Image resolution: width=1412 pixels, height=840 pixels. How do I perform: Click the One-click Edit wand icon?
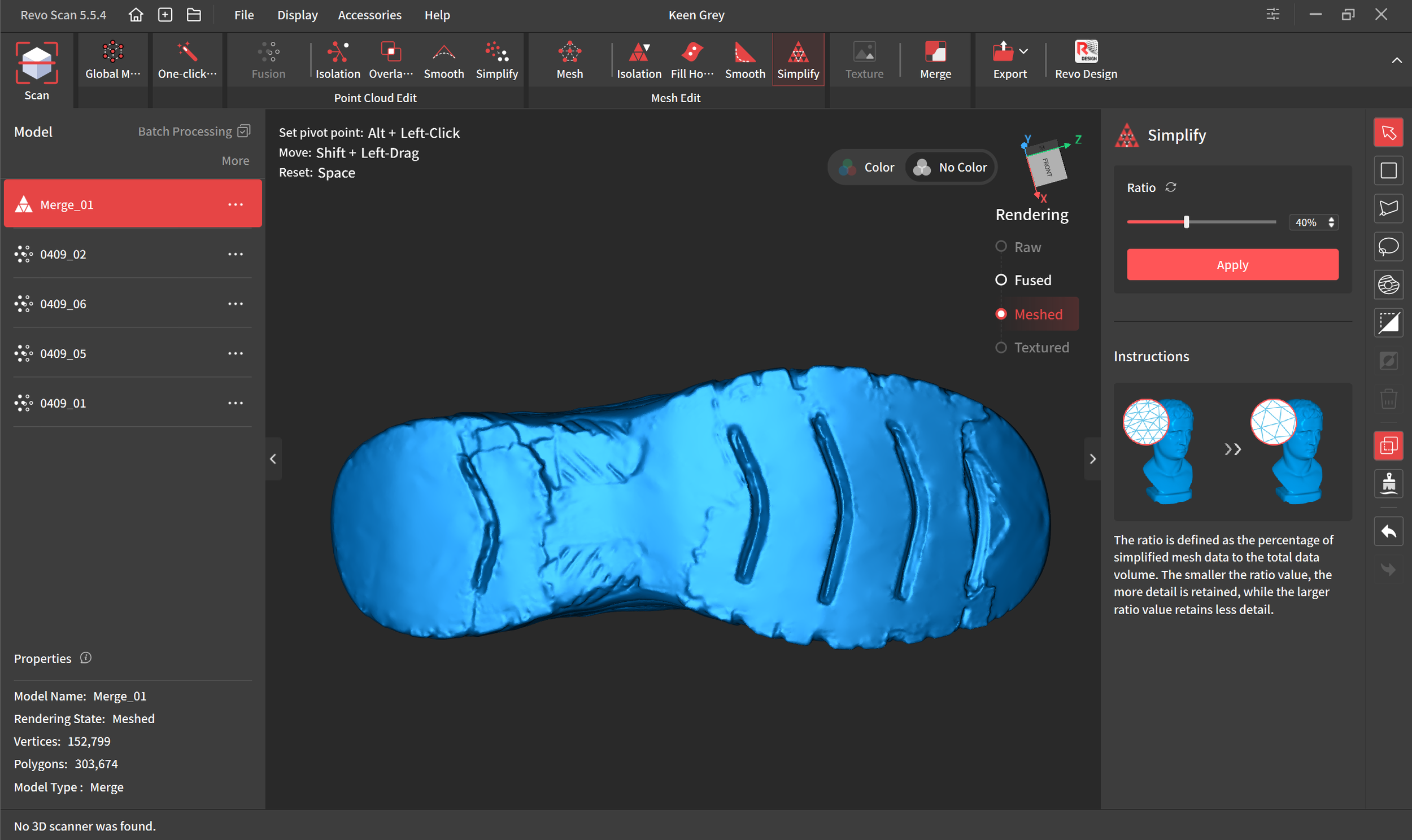(187, 53)
